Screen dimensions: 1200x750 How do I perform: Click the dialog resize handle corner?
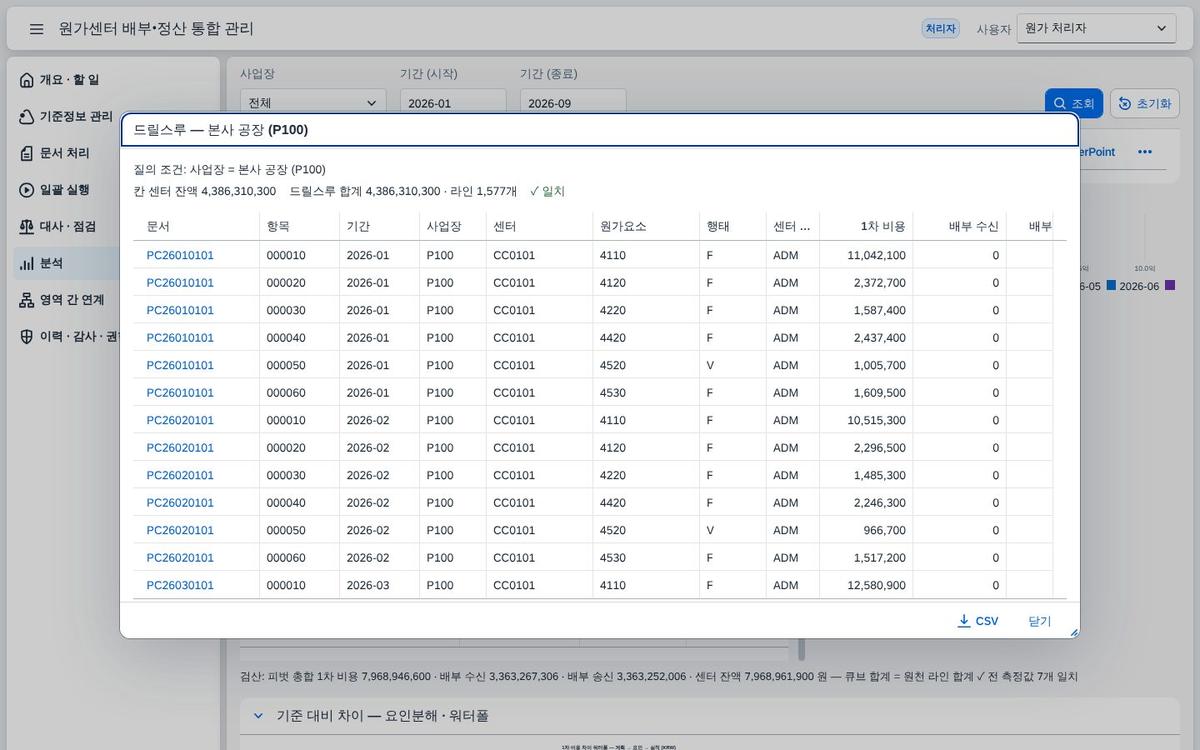tap(1074, 632)
